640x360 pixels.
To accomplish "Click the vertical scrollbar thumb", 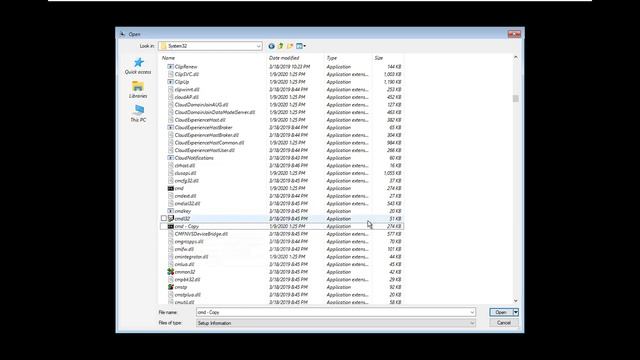I will pyautogui.click(x=516, y=98).
